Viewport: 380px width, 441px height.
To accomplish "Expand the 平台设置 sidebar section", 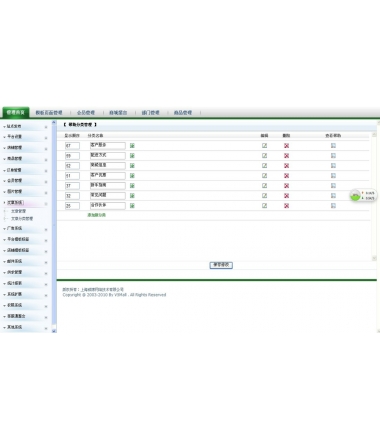I will pos(25,137).
